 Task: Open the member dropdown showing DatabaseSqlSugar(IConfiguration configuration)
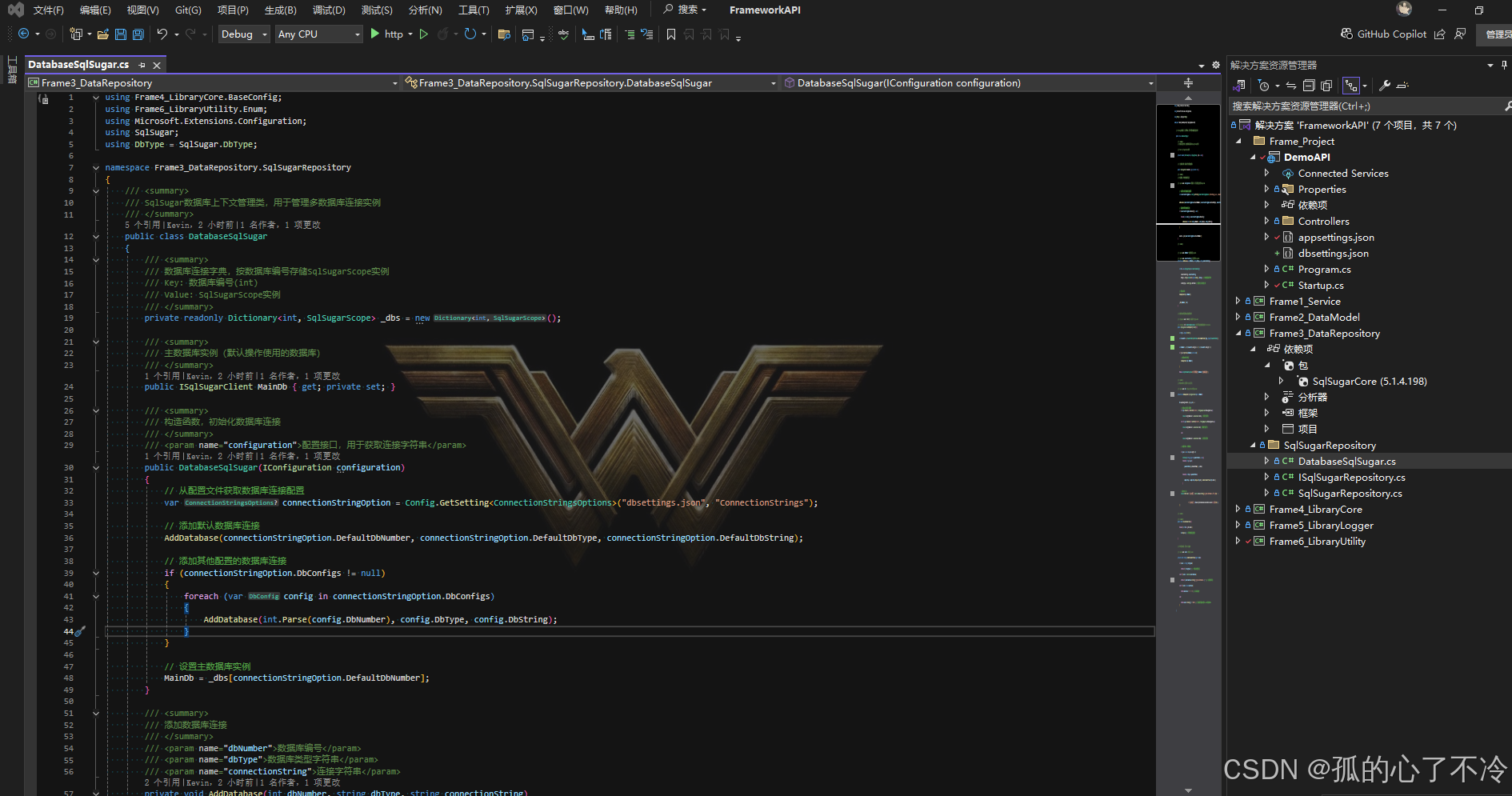click(969, 82)
